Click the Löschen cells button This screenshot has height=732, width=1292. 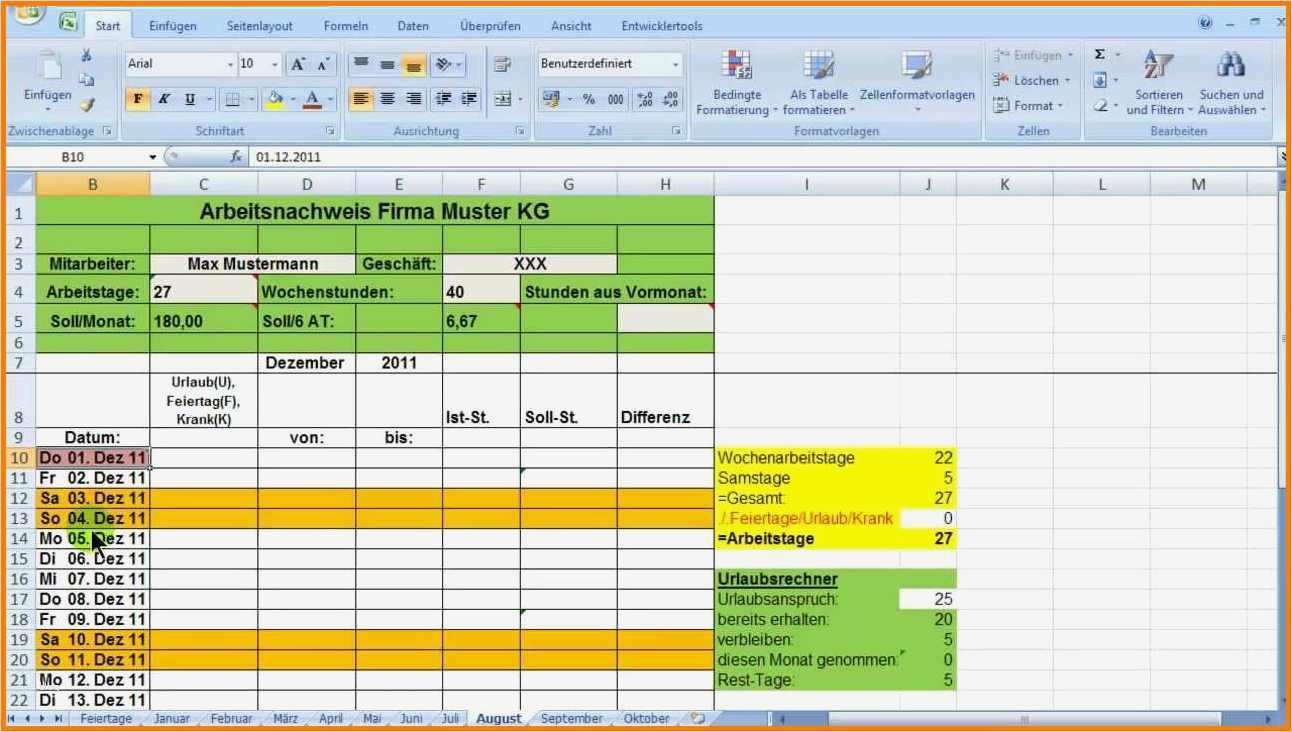tap(1033, 80)
